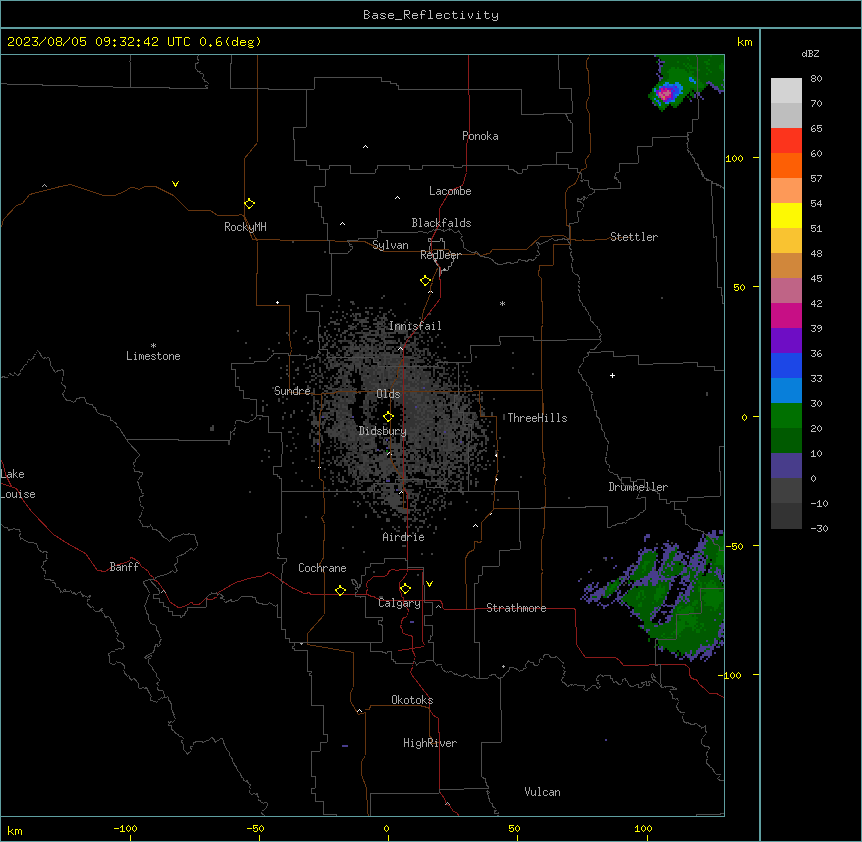Click the purple 10 dBZ legend swatch

786,466
